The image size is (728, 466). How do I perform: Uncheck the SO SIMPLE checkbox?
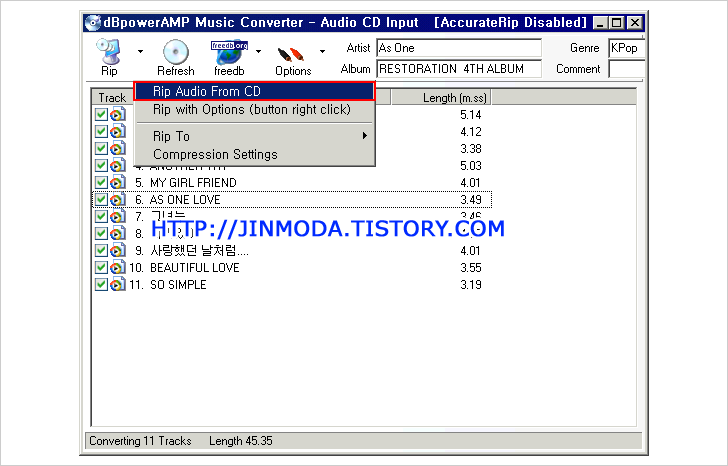101,285
